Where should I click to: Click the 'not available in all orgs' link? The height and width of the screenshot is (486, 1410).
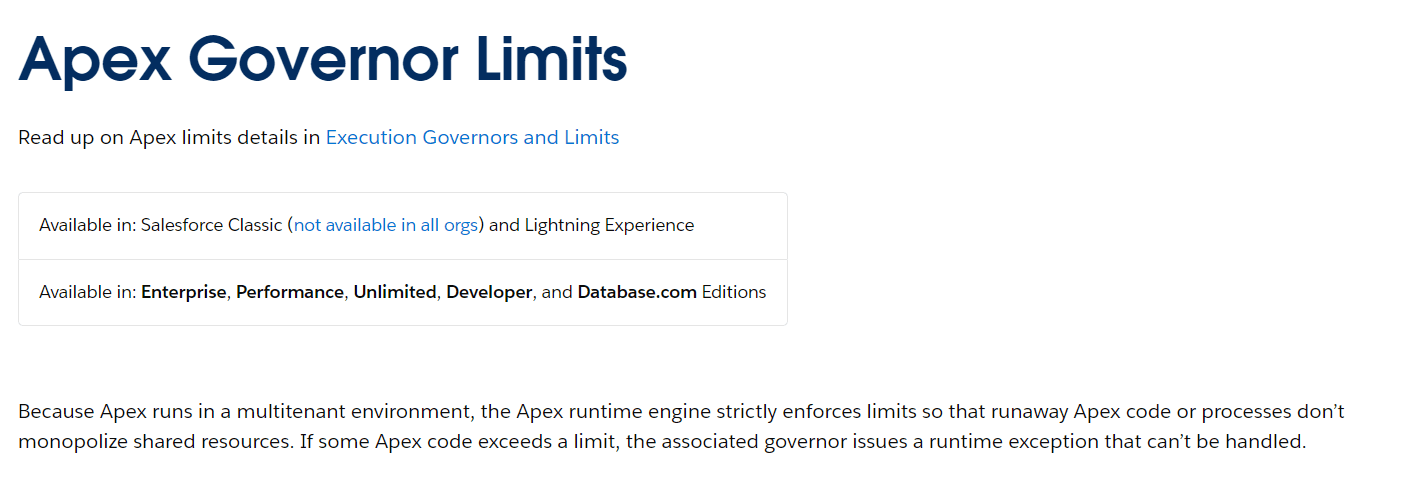point(385,225)
